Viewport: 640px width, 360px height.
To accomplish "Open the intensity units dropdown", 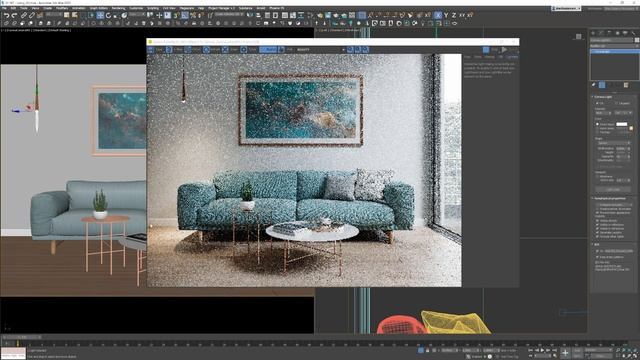I will pos(623,113).
